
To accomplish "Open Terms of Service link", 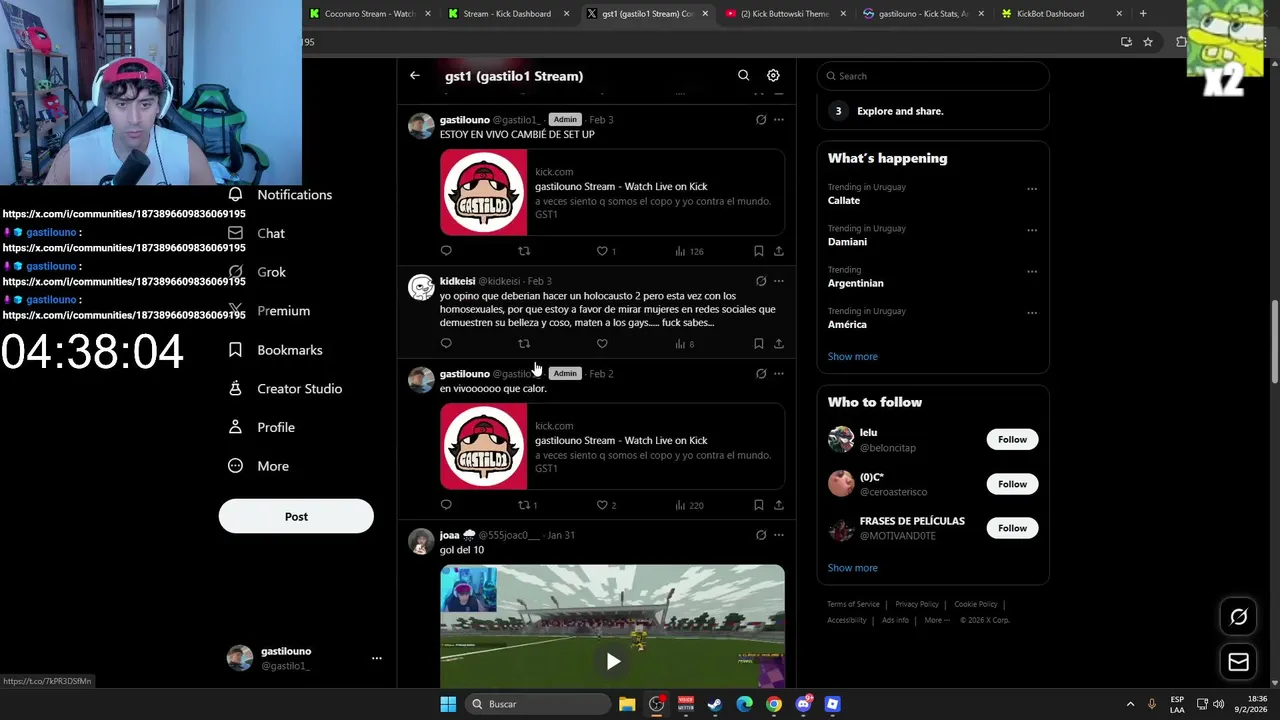I will click(853, 604).
